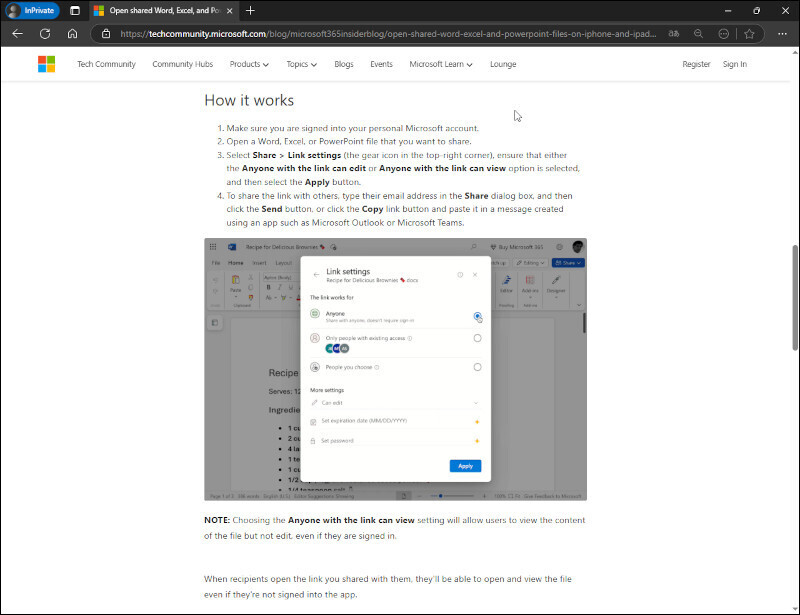Open the translate page icon in address bar

click(x=674, y=34)
